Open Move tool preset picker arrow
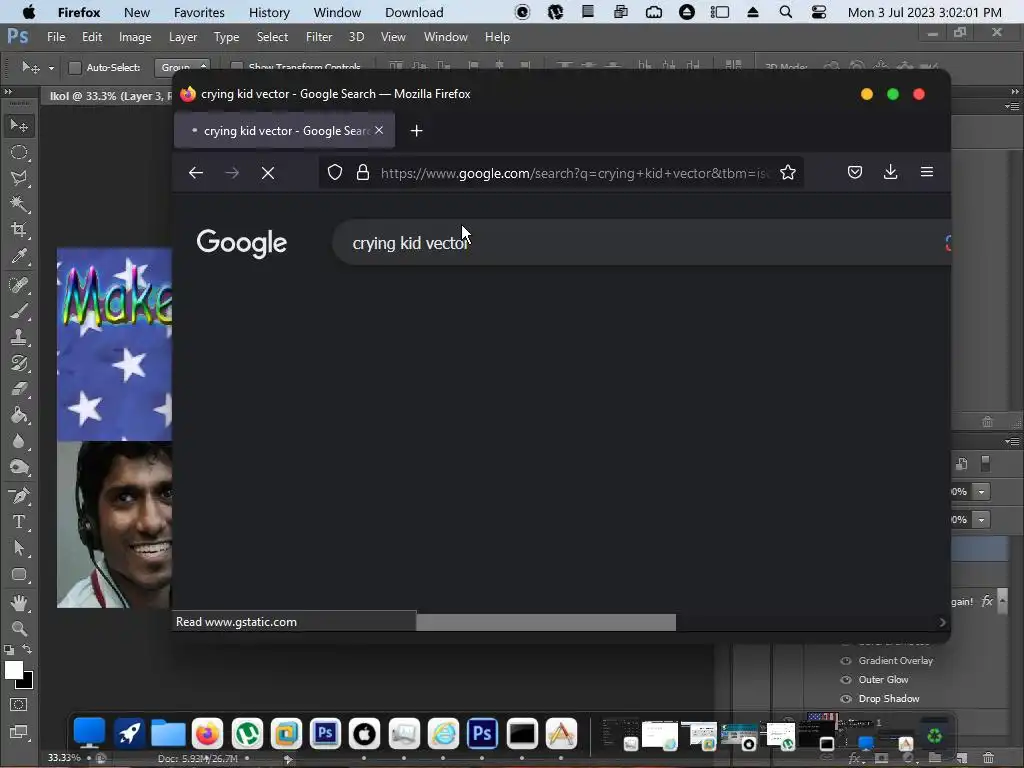The image size is (1024, 768). coord(51,68)
